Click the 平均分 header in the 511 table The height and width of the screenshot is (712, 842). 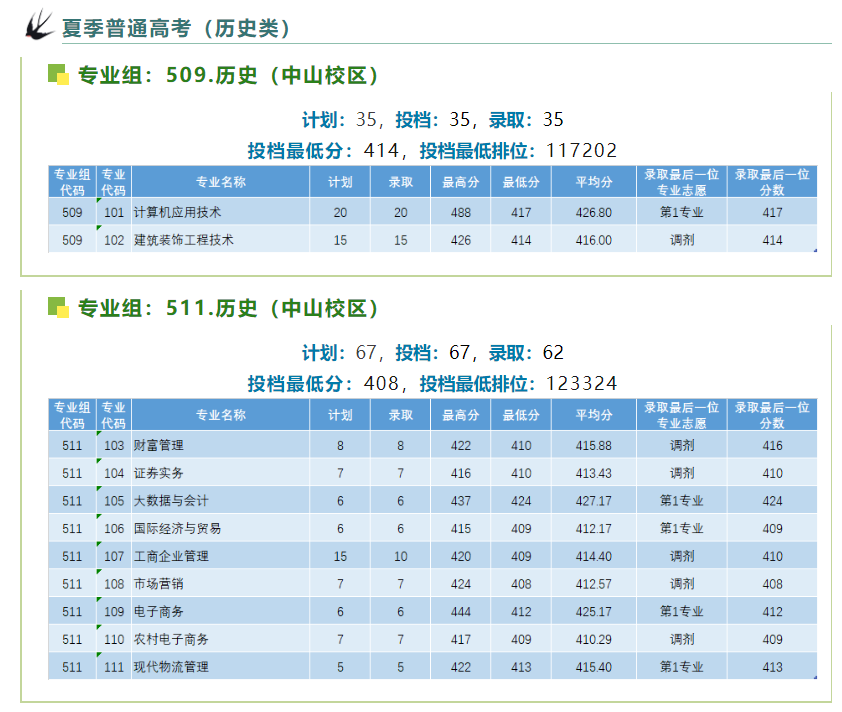tap(594, 415)
